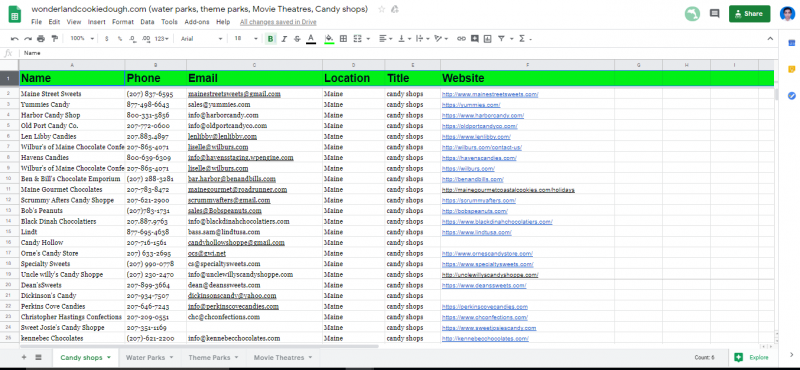Open text rotation dropdown
Screen dimensions: 800x370
tap(440, 39)
